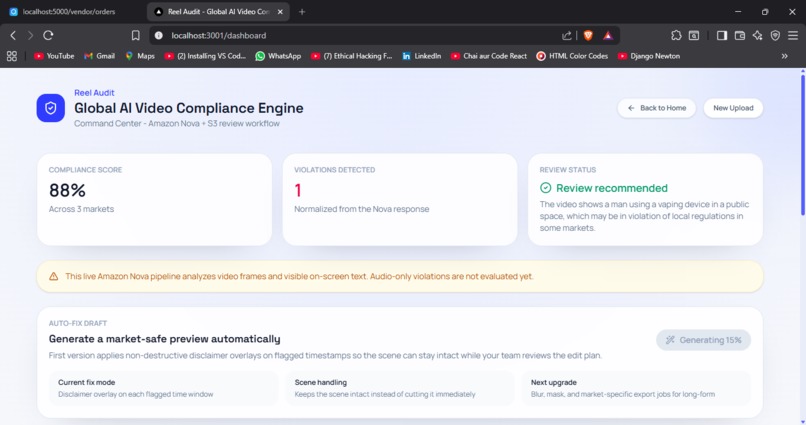Open the apps grid in bookmarks bar
Viewport: 806px width, 425px height.
12,56
